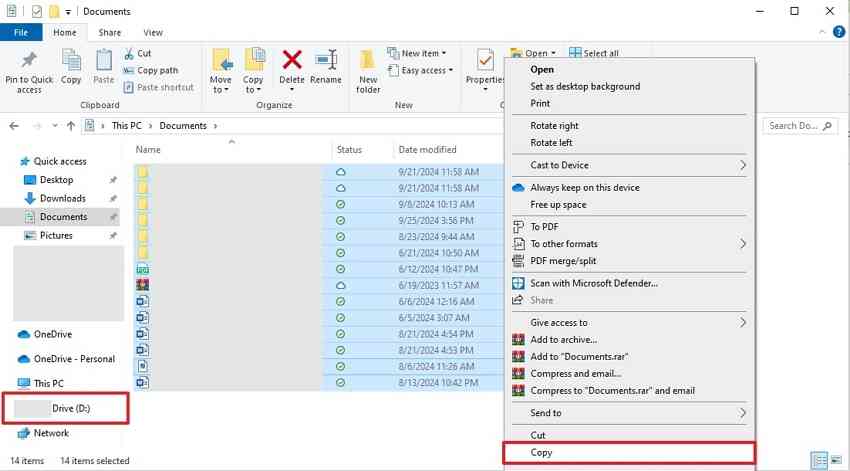Click the Paste clipboard icon
Image resolution: width=850 pixels, height=471 pixels.
point(104,60)
